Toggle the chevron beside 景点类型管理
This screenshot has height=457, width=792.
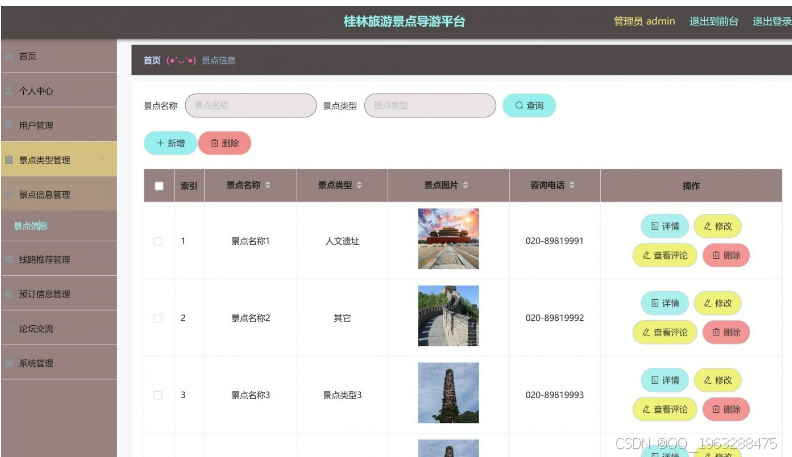pos(101,159)
